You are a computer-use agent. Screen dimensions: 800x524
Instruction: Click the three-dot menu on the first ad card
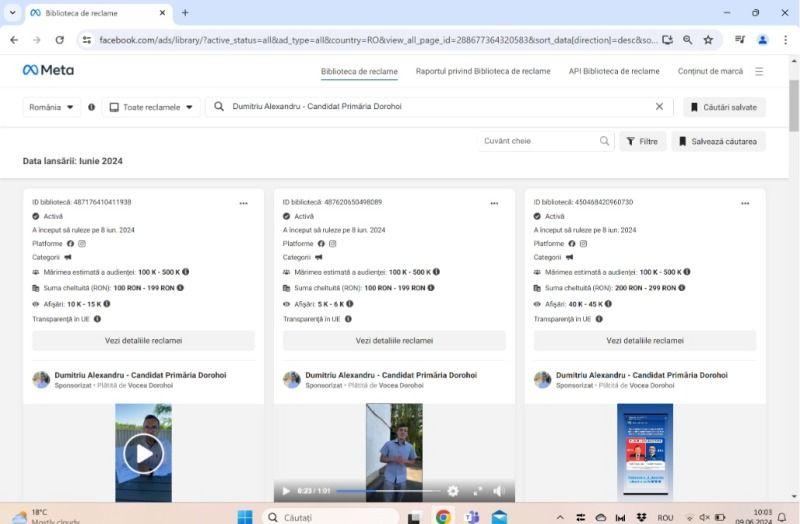243,203
